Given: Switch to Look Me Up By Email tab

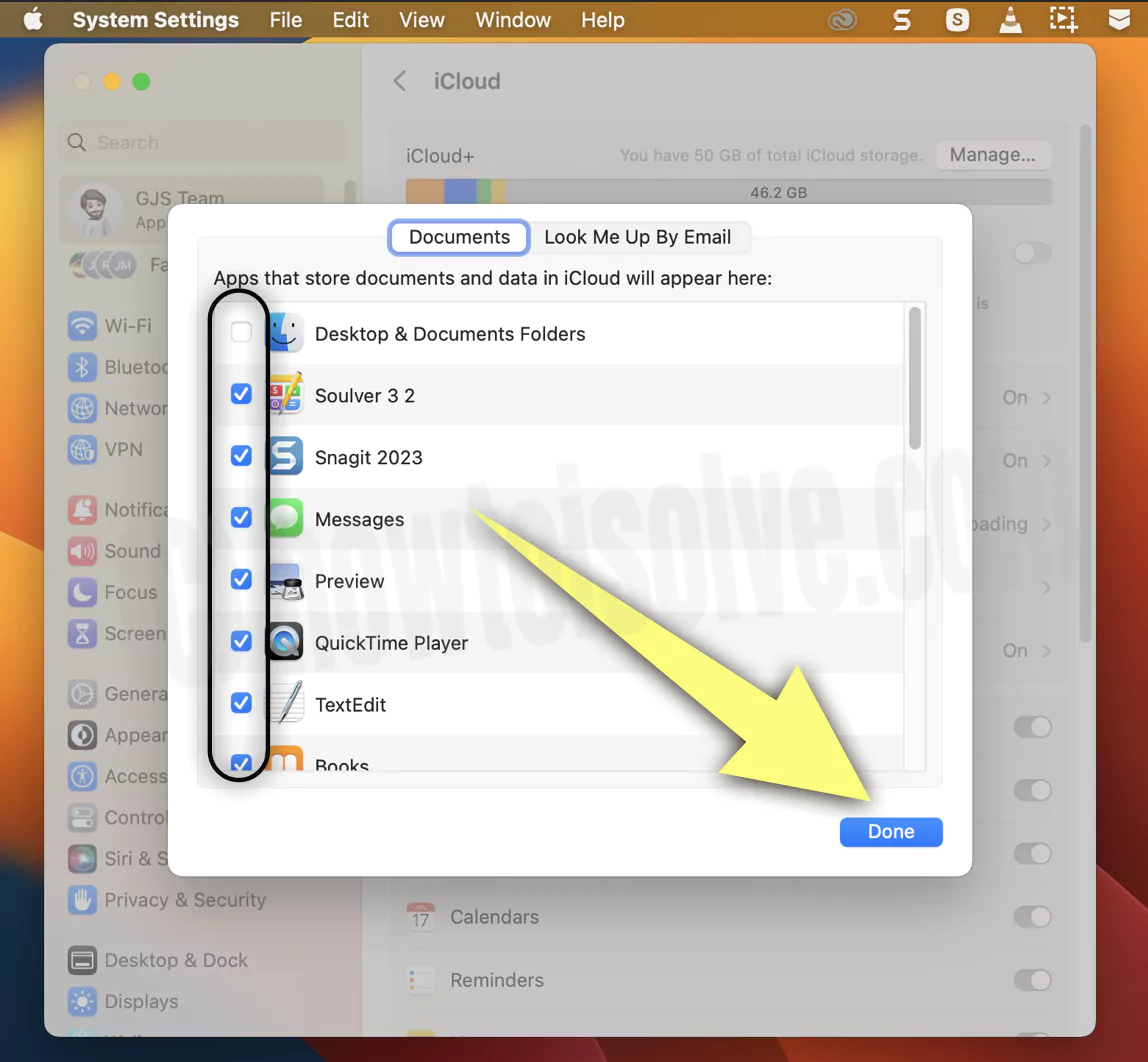Looking at the screenshot, I should click(638, 237).
